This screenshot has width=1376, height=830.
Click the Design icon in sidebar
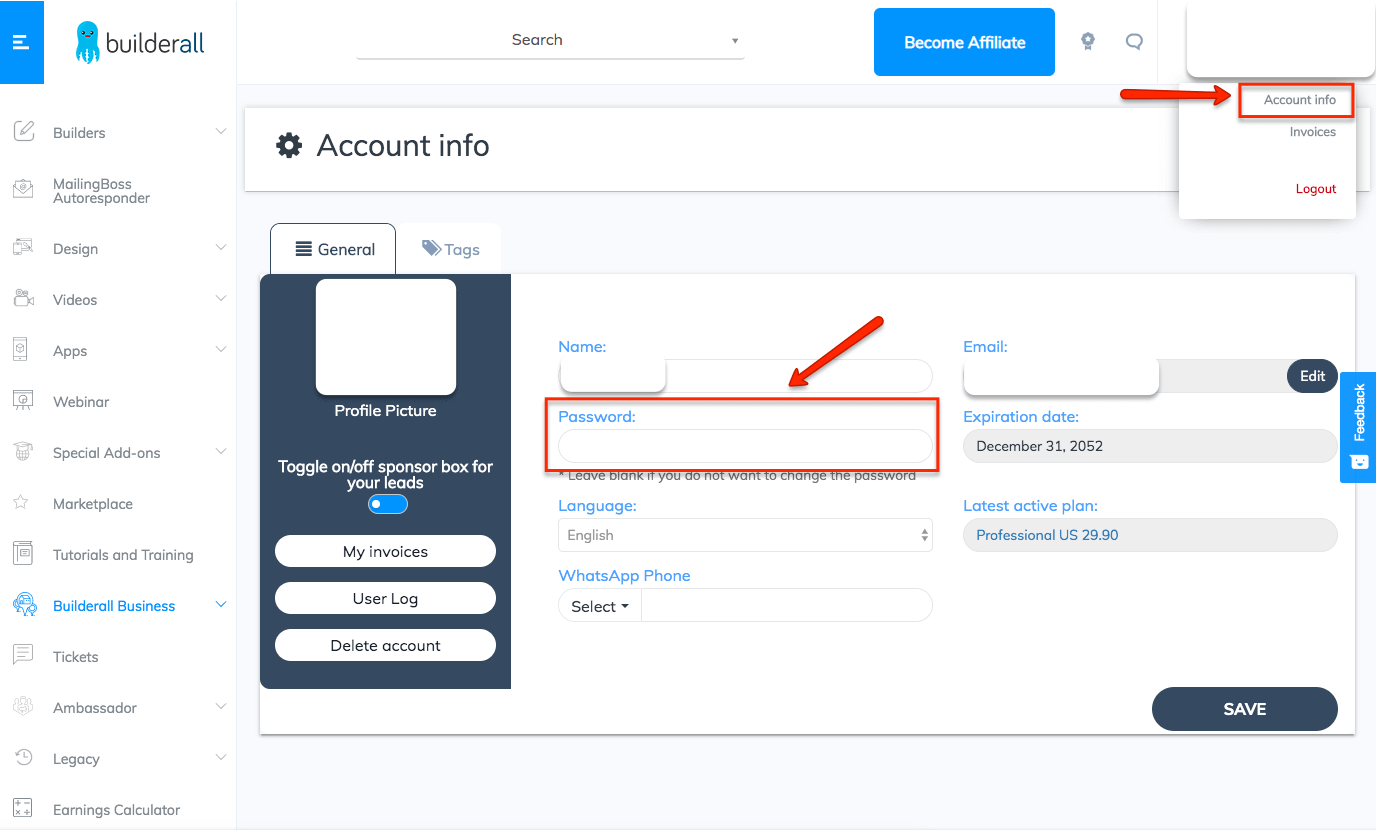[23, 247]
